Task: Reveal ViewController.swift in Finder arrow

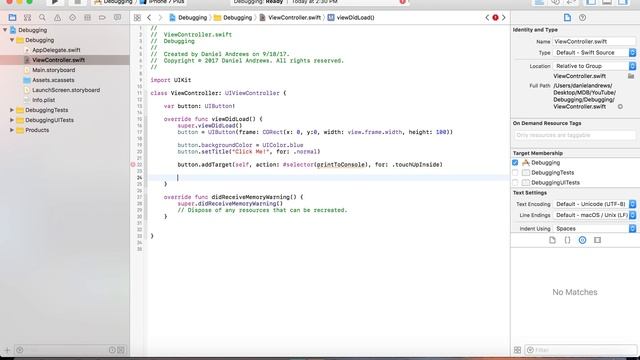Action: tap(620, 107)
